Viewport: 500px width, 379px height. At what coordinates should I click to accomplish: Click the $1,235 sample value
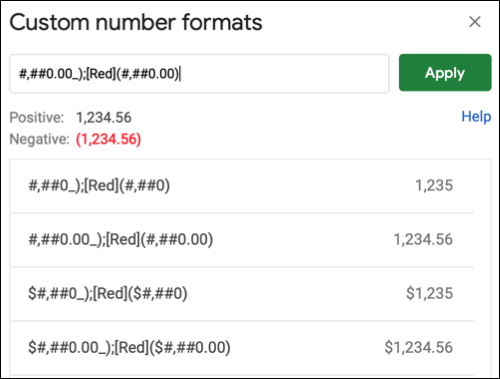(429, 293)
